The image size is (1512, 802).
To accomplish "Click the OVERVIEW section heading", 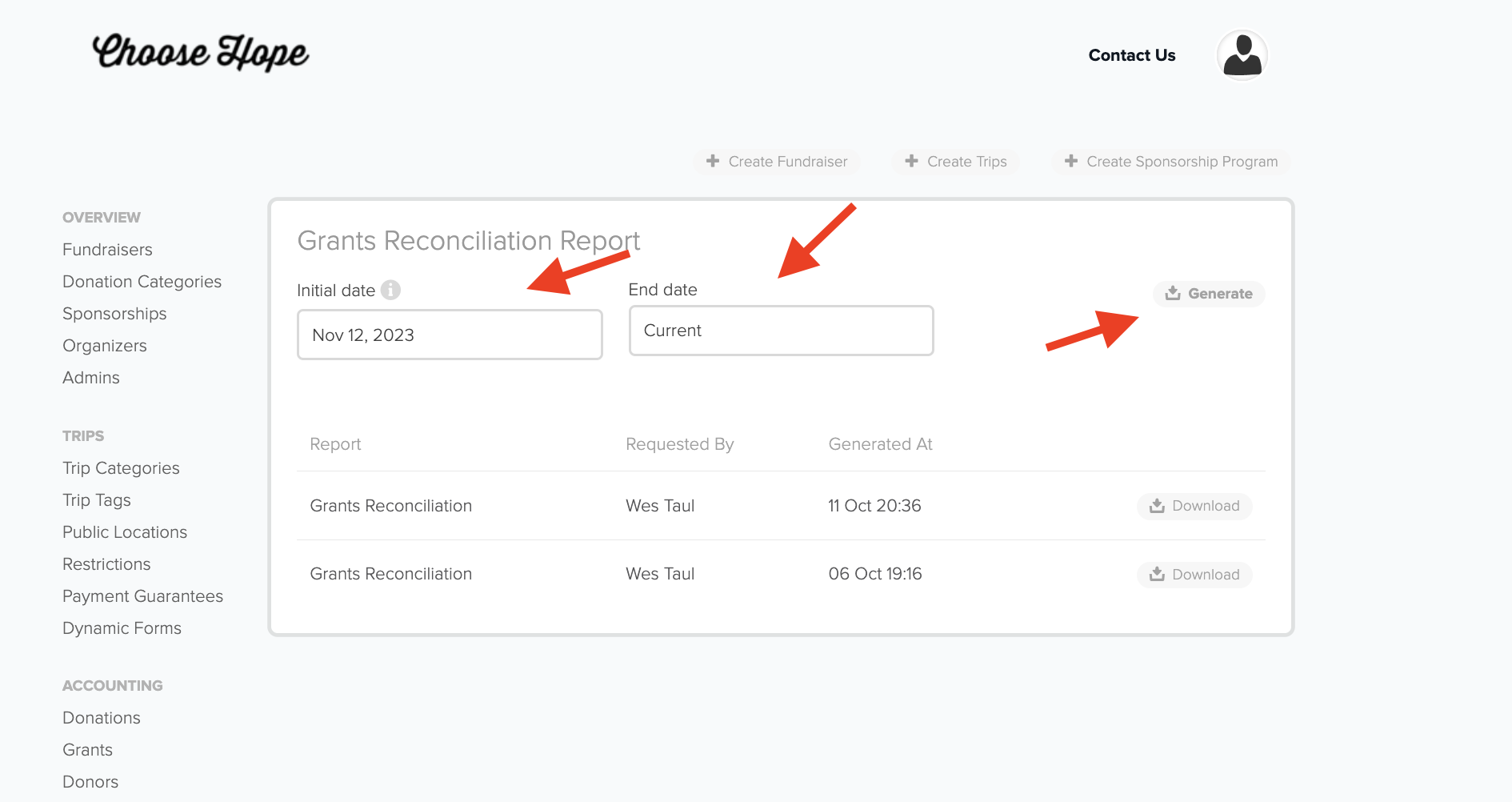I will point(102,218).
